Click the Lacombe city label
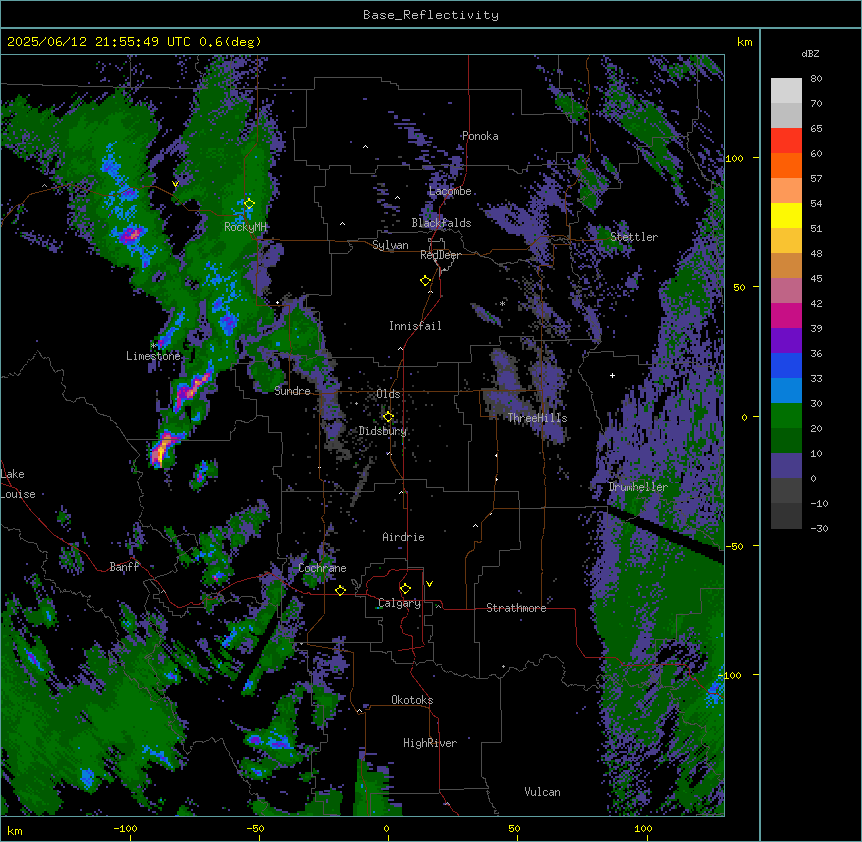Viewport: 862px width, 842px height. pos(450,191)
